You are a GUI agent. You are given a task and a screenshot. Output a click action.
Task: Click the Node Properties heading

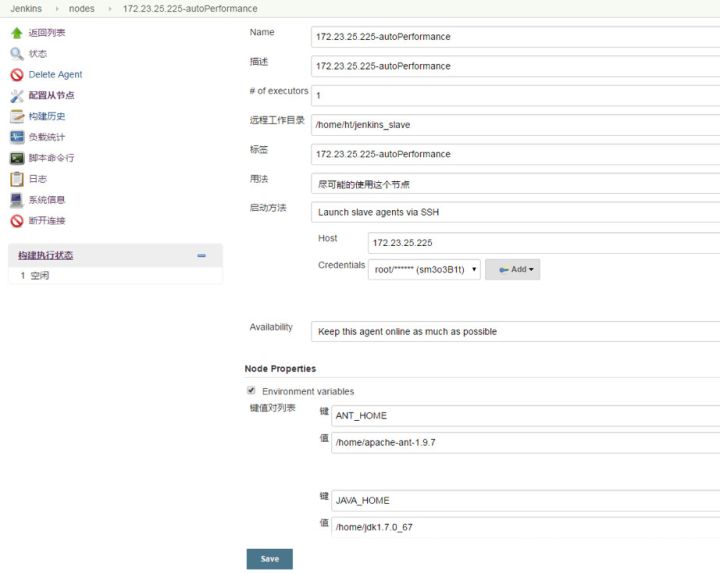(x=280, y=369)
